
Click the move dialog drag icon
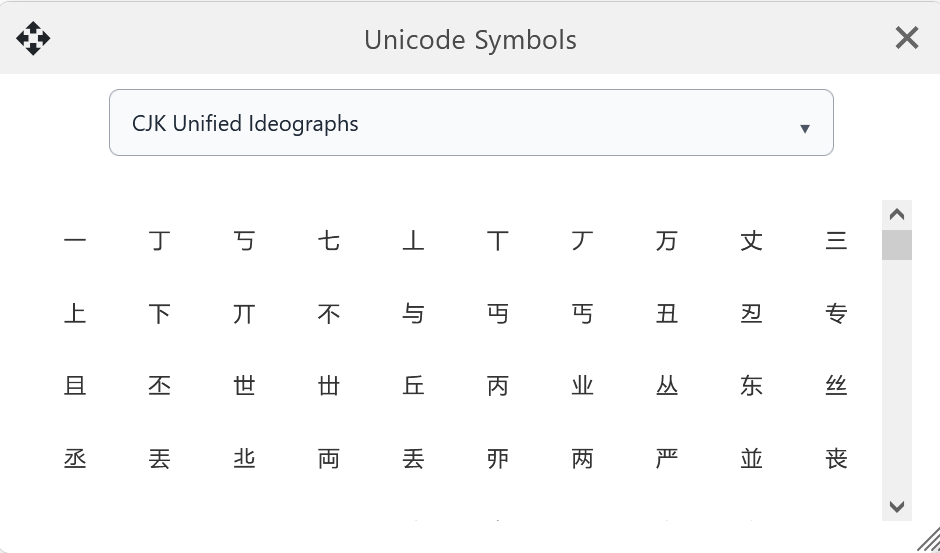coord(33,39)
